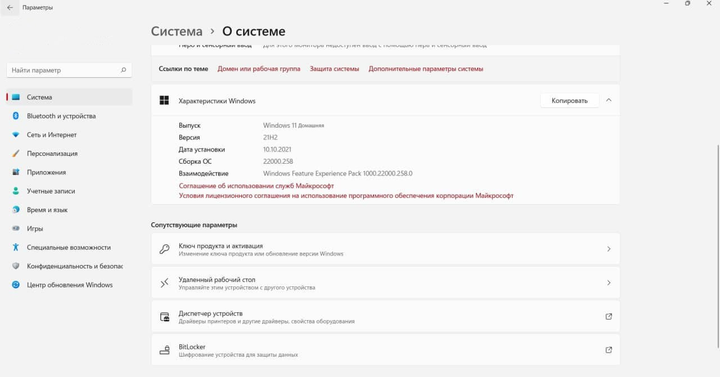Click the BitLocker lock drive icon
The height and width of the screenshot is (377, 720).
pos(164,350)
